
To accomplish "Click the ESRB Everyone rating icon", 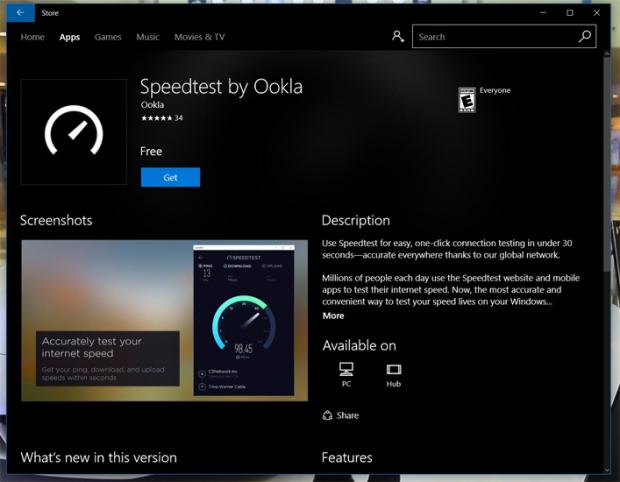I will pyautogui.click(x=466, y=98).
